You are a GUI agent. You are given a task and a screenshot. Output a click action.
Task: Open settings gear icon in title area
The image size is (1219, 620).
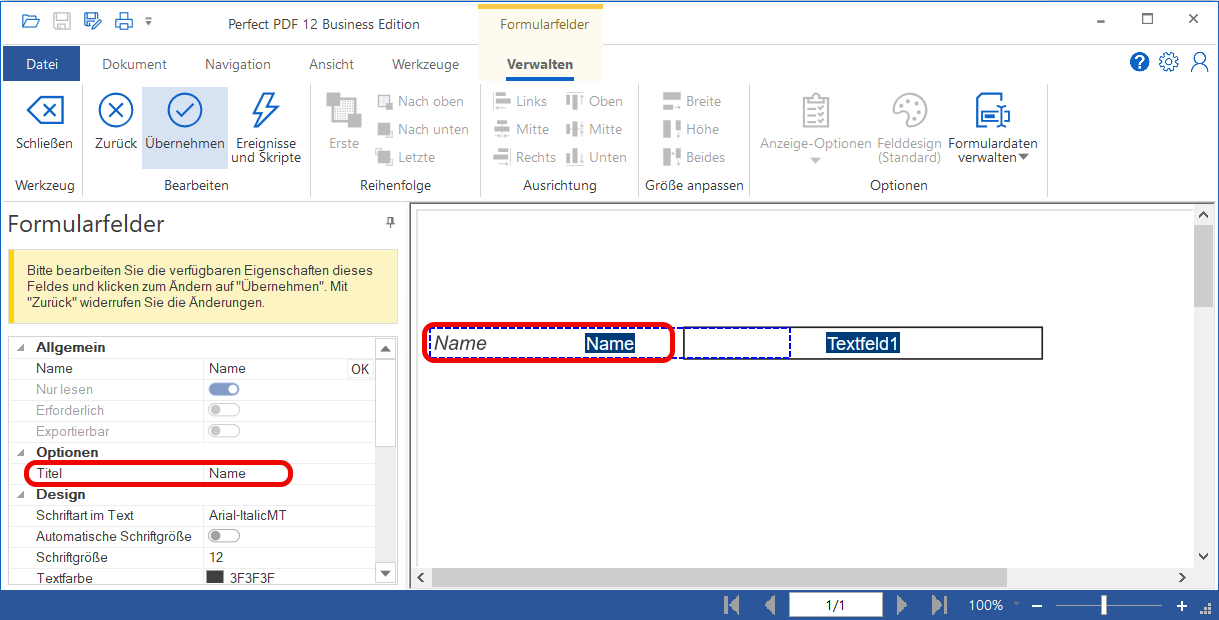(1168, 62)
